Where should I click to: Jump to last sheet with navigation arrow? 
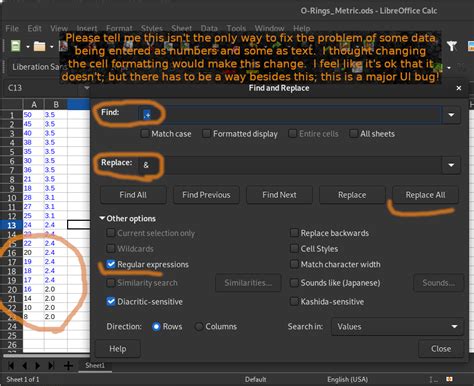pyautogui.click(x=51, y=366)
